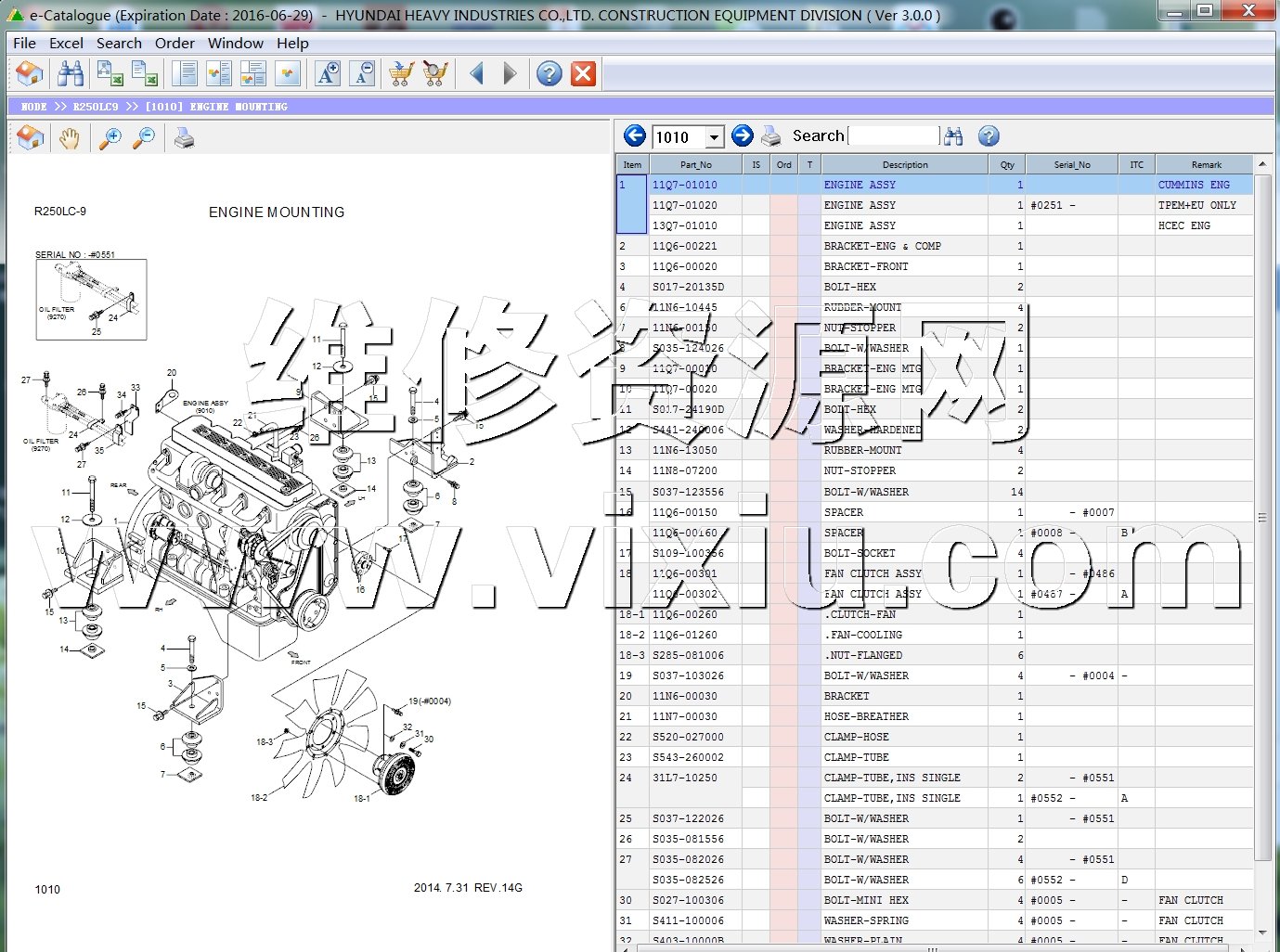Click the parts list Search text field
The width and height of the screenshot is (1280, 952).
pyautogui.click(x=893, y=136)
